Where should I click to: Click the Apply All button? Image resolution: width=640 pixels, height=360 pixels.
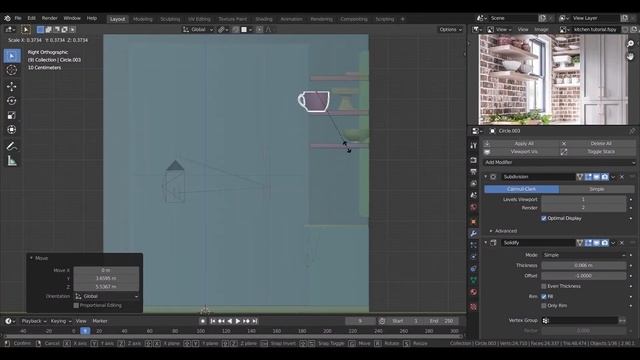[x=520, y=144]
